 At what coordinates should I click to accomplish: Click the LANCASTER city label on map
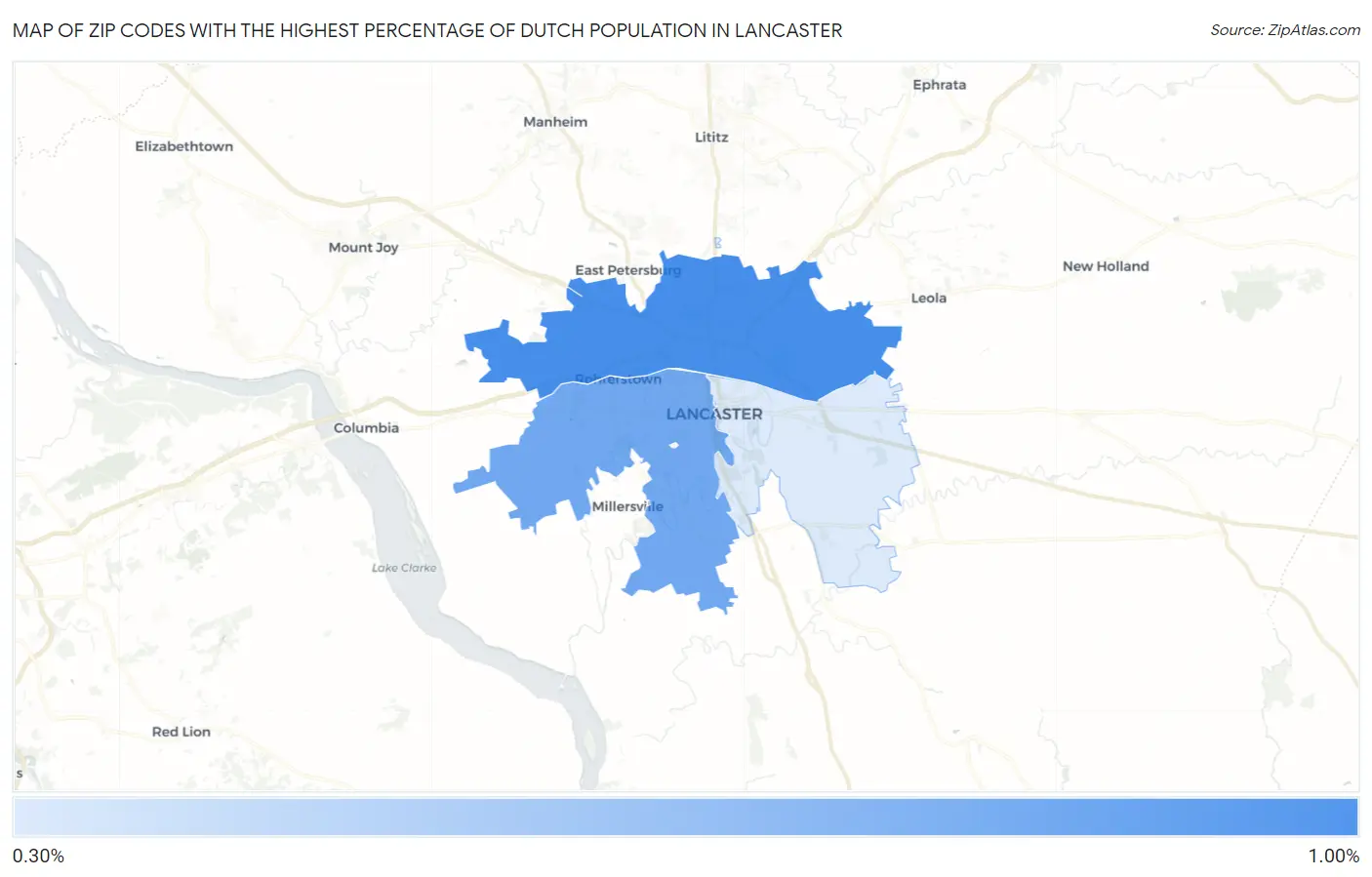(x=714, y=414)
